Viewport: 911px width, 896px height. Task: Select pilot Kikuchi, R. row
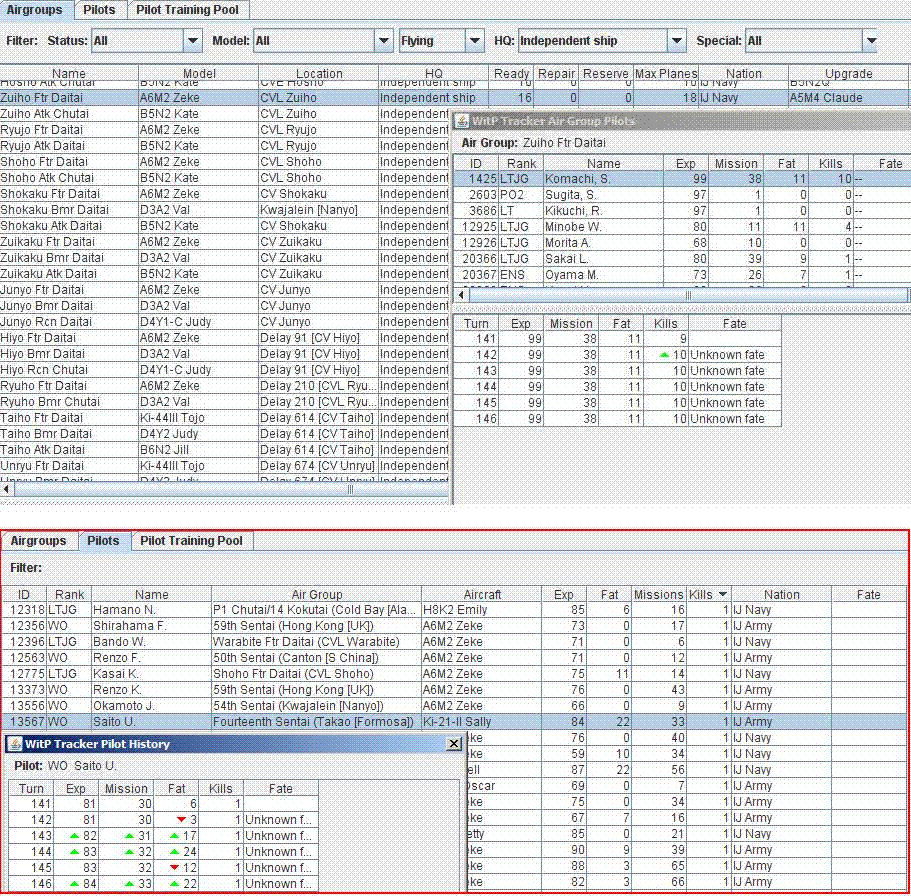coord(682,211)
